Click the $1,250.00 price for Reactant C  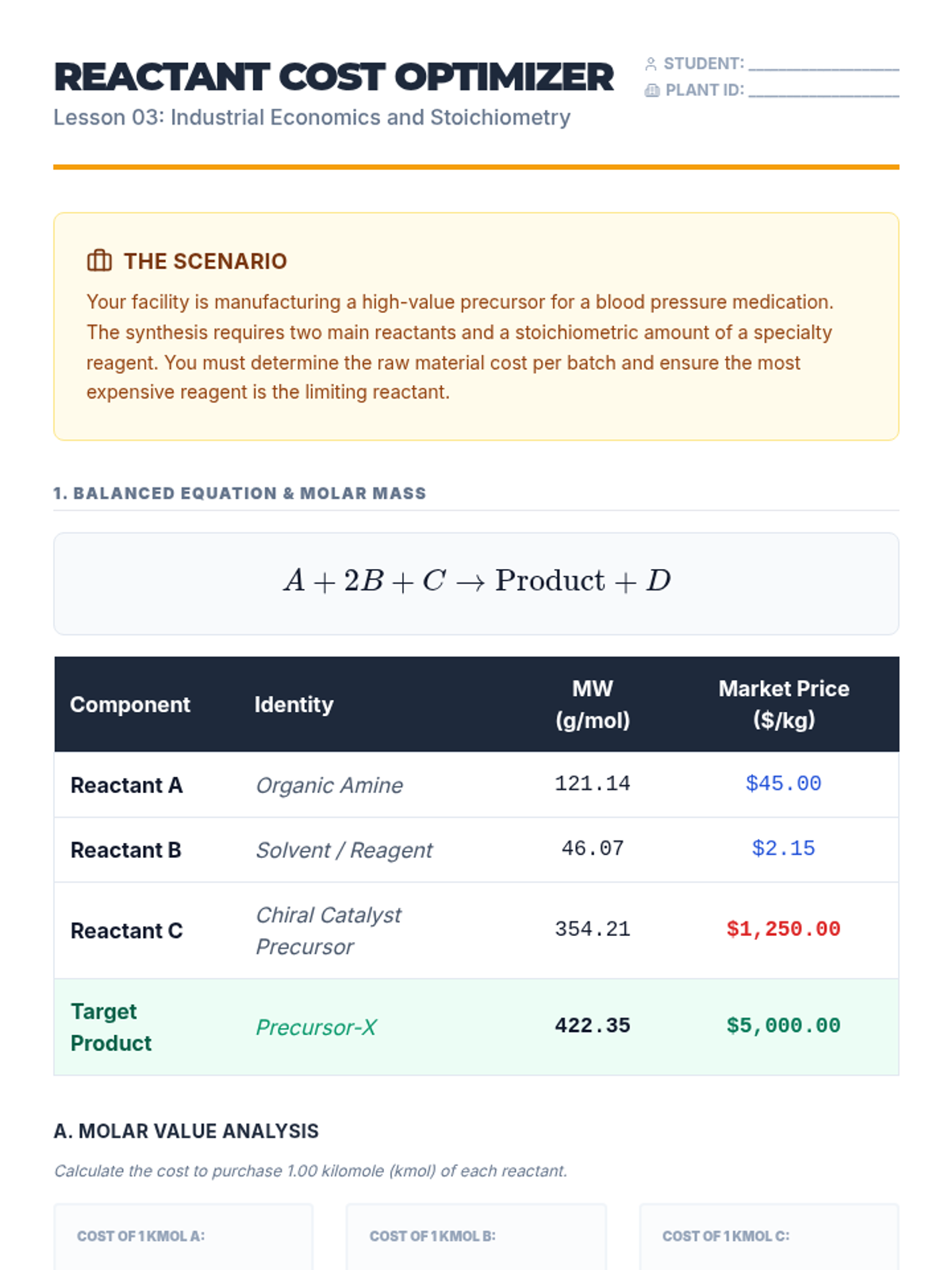click(x=783, y=929)
